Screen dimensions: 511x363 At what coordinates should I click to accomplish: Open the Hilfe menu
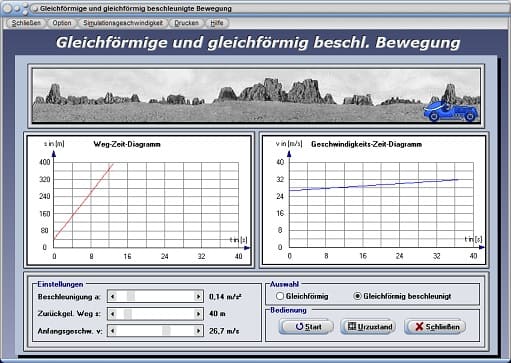click(217, 23)
